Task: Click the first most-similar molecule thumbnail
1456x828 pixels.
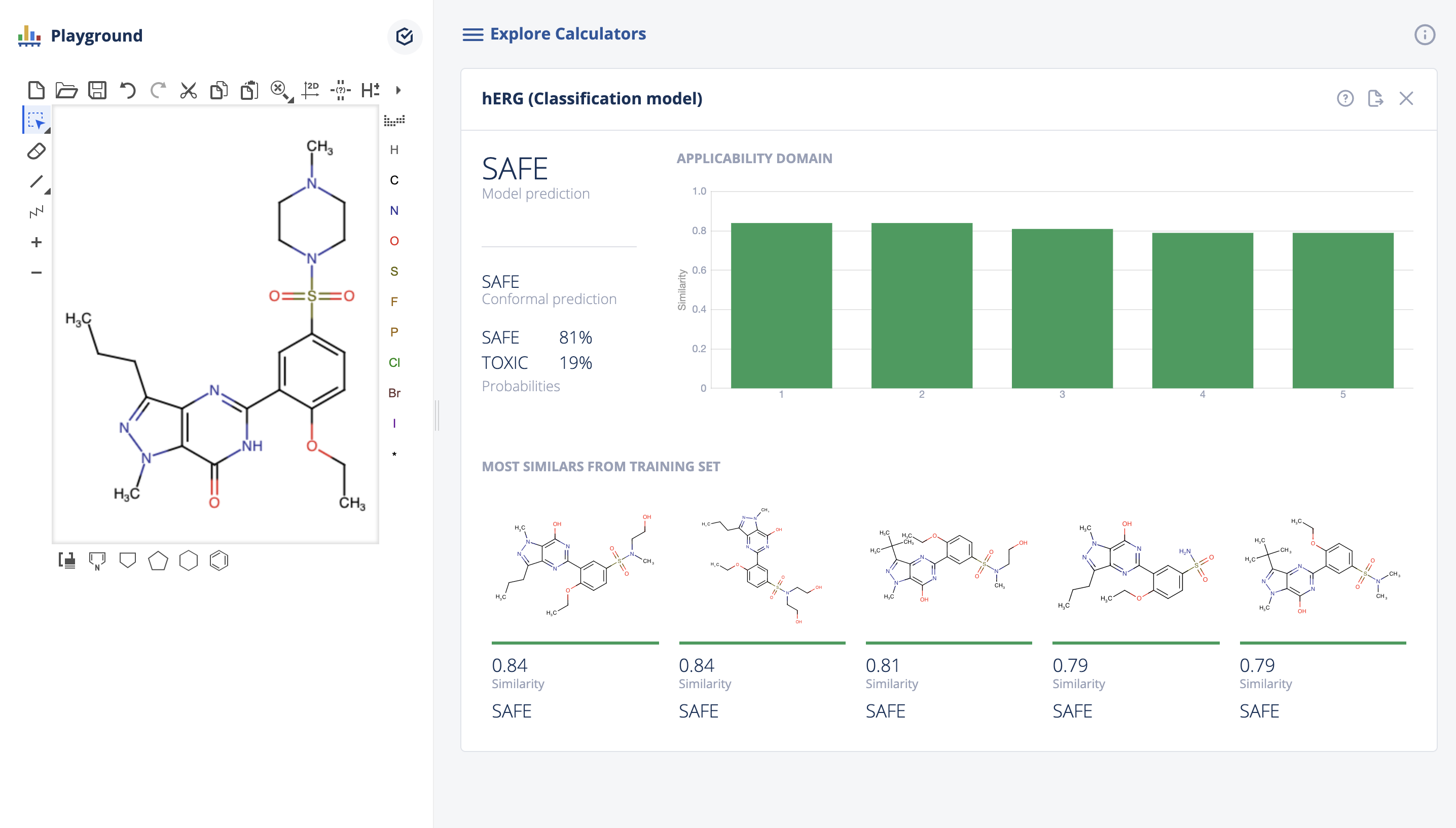Action: 575,566
